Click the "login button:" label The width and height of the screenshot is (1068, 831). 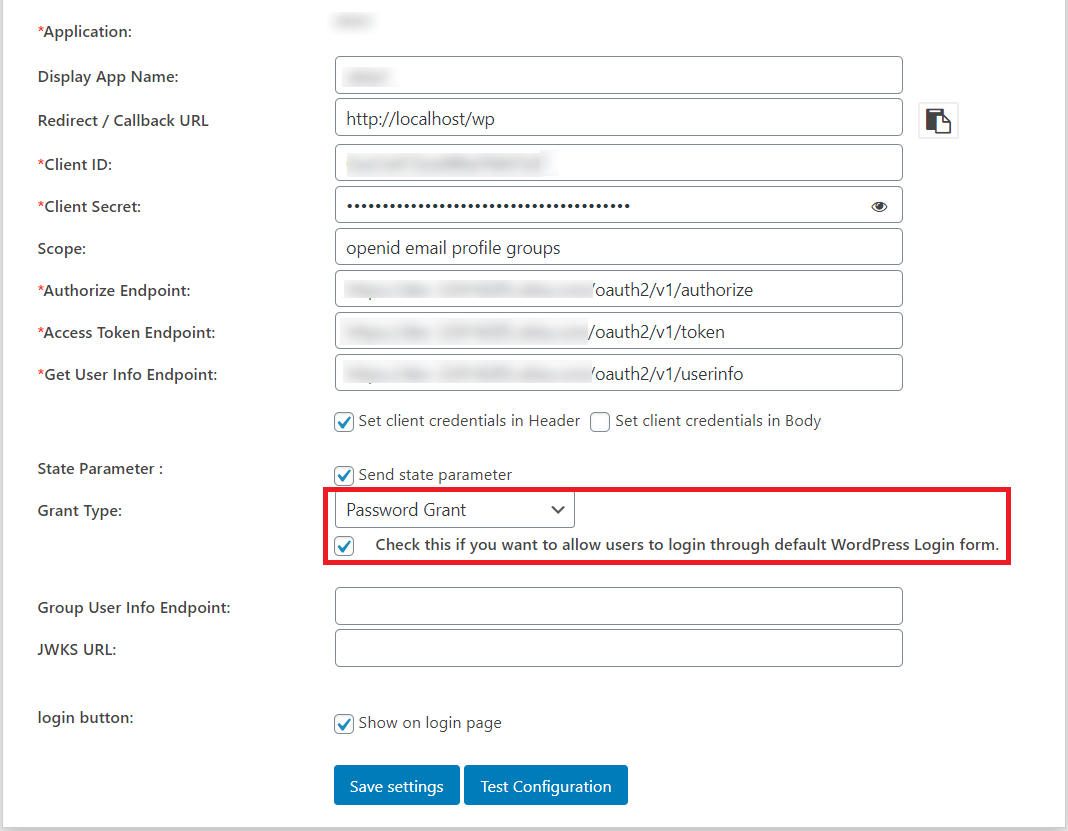85,718
